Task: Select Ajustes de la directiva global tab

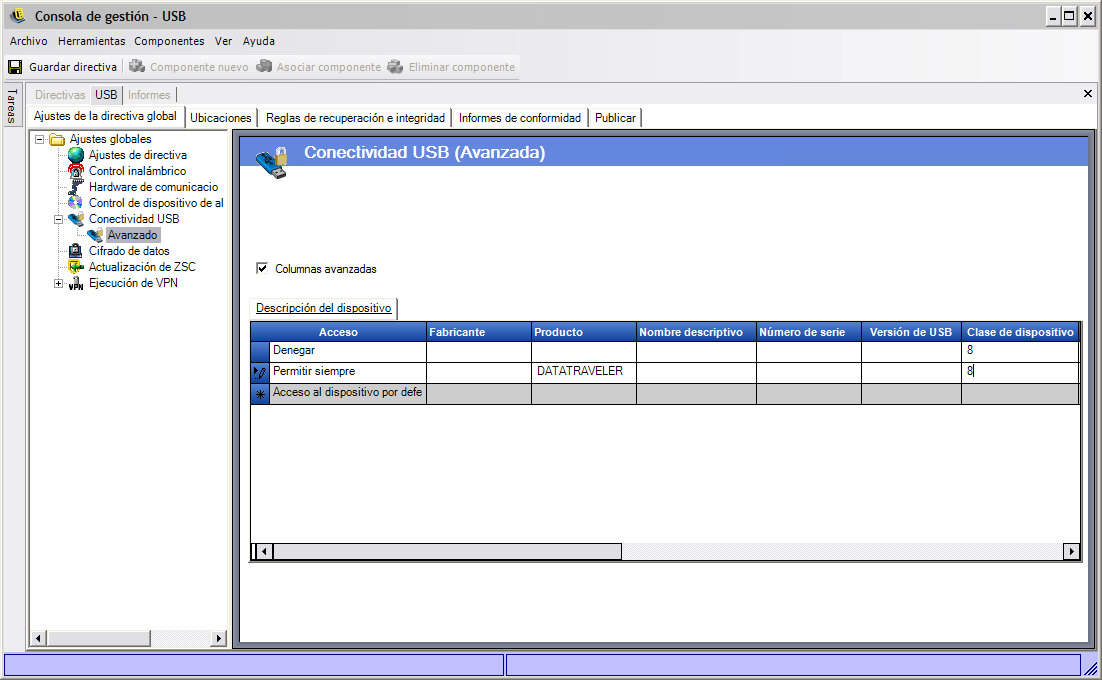Action: click(105, 116)
